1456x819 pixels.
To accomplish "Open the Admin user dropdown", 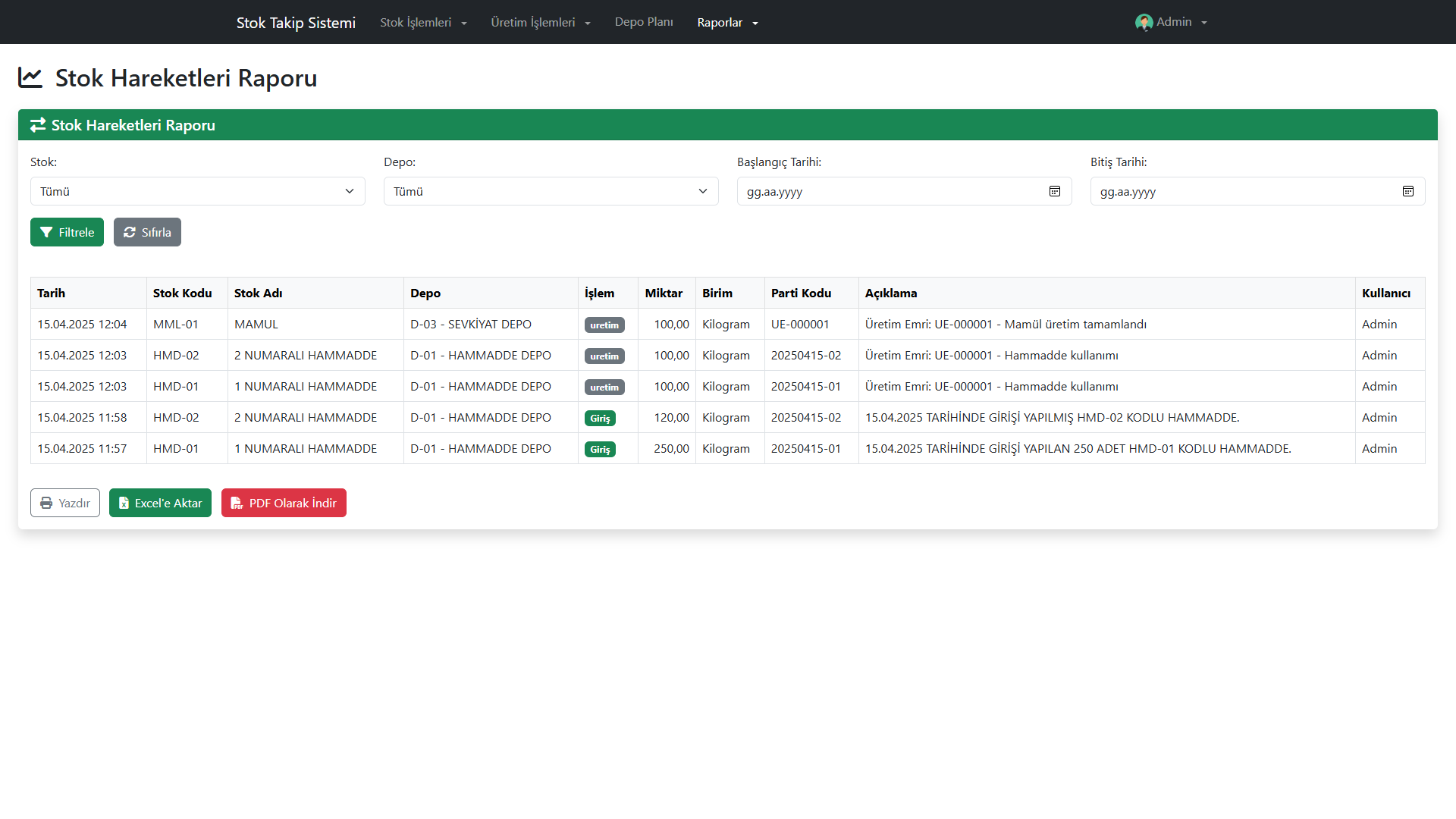I will tap(1172, 22).
